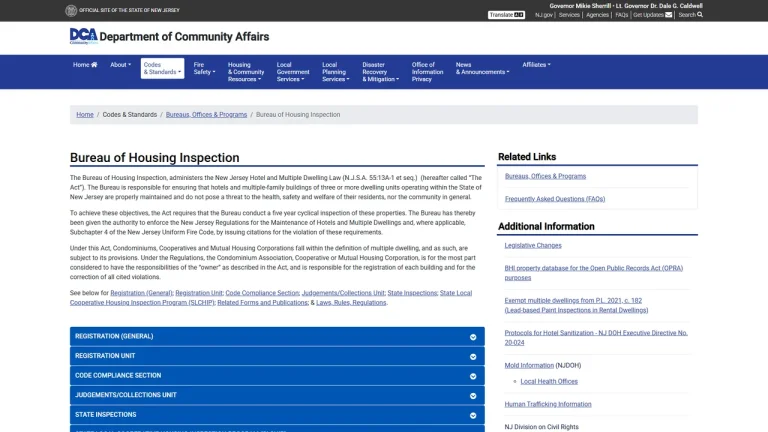This screenshot has height=432, width=768.
Task: Click chevron icon on Judgements/Collections Unit row
Action: coord(473,396)
